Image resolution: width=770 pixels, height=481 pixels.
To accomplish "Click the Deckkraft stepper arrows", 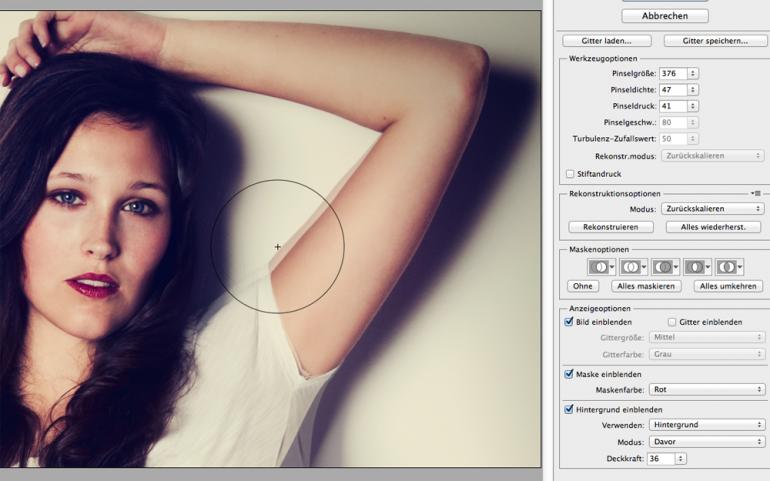I will coord(681,458).
